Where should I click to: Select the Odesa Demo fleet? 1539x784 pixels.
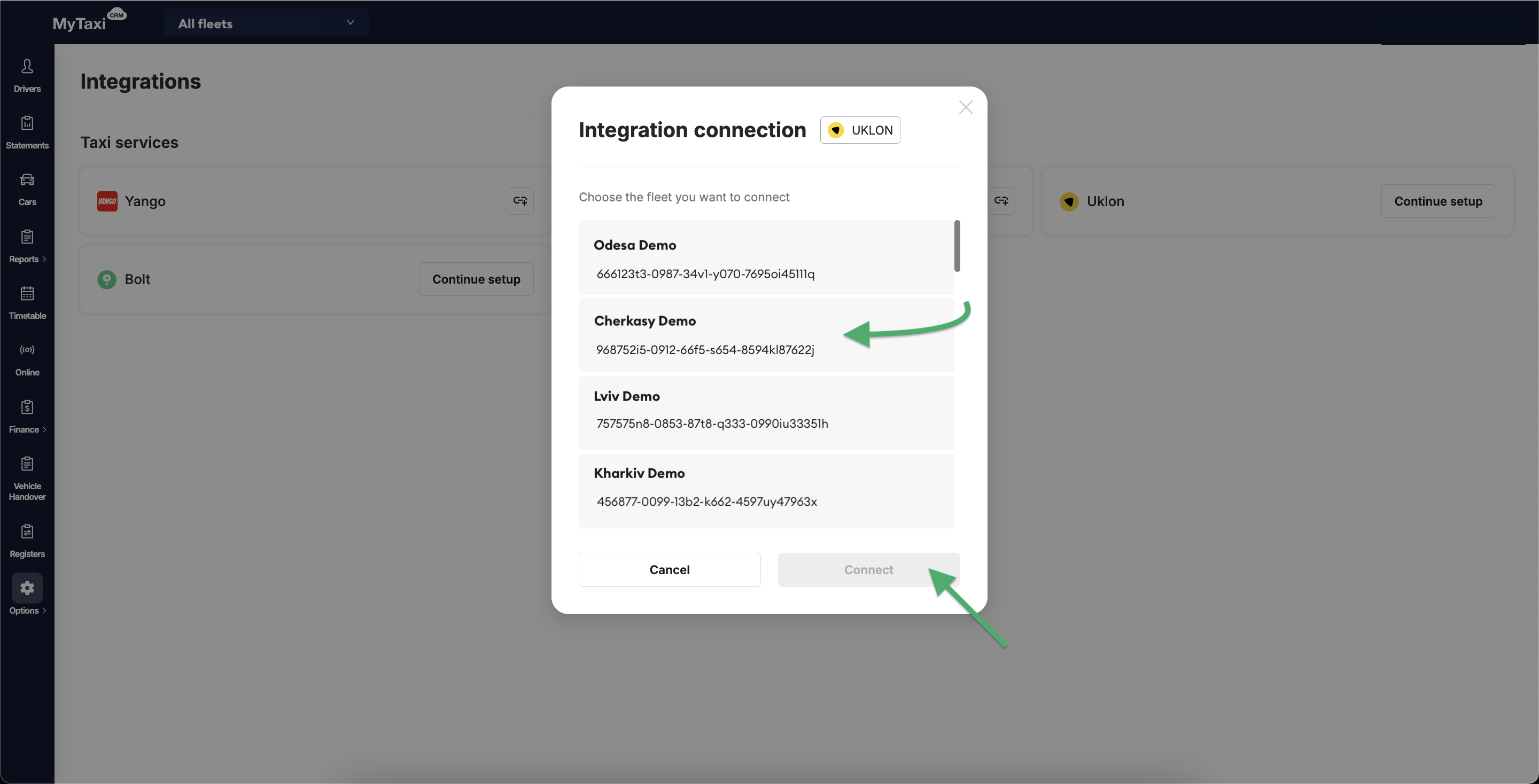(x=766, y=258)
